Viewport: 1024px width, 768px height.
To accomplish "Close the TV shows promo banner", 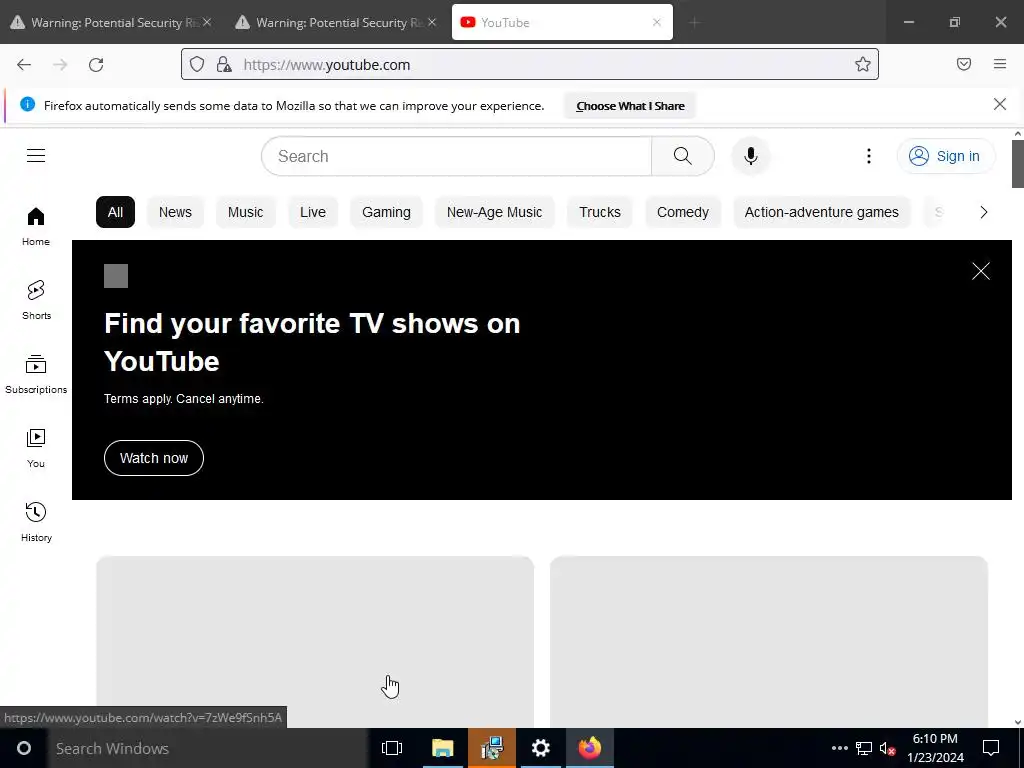I will [981, 271].
